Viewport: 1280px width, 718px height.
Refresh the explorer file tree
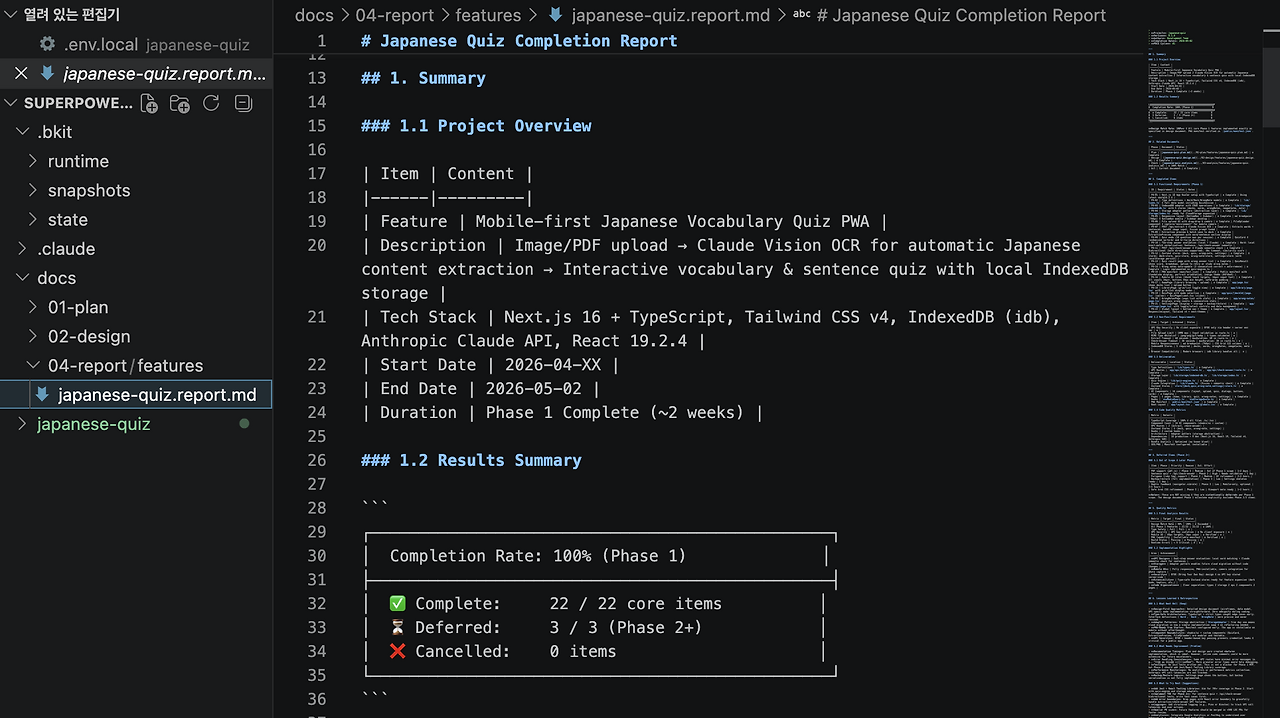(211, 103)
